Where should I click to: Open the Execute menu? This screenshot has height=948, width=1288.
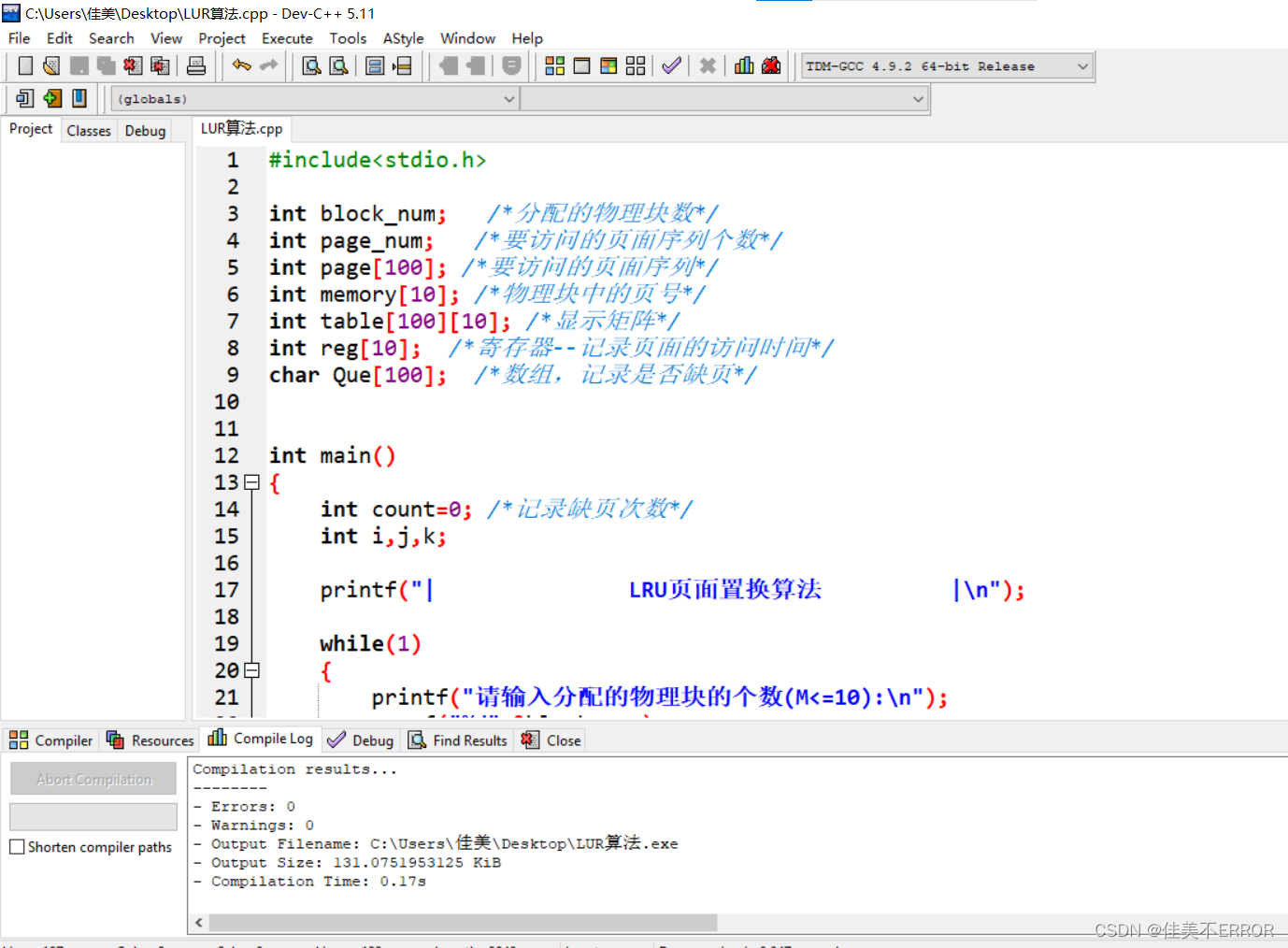point(287,38)
